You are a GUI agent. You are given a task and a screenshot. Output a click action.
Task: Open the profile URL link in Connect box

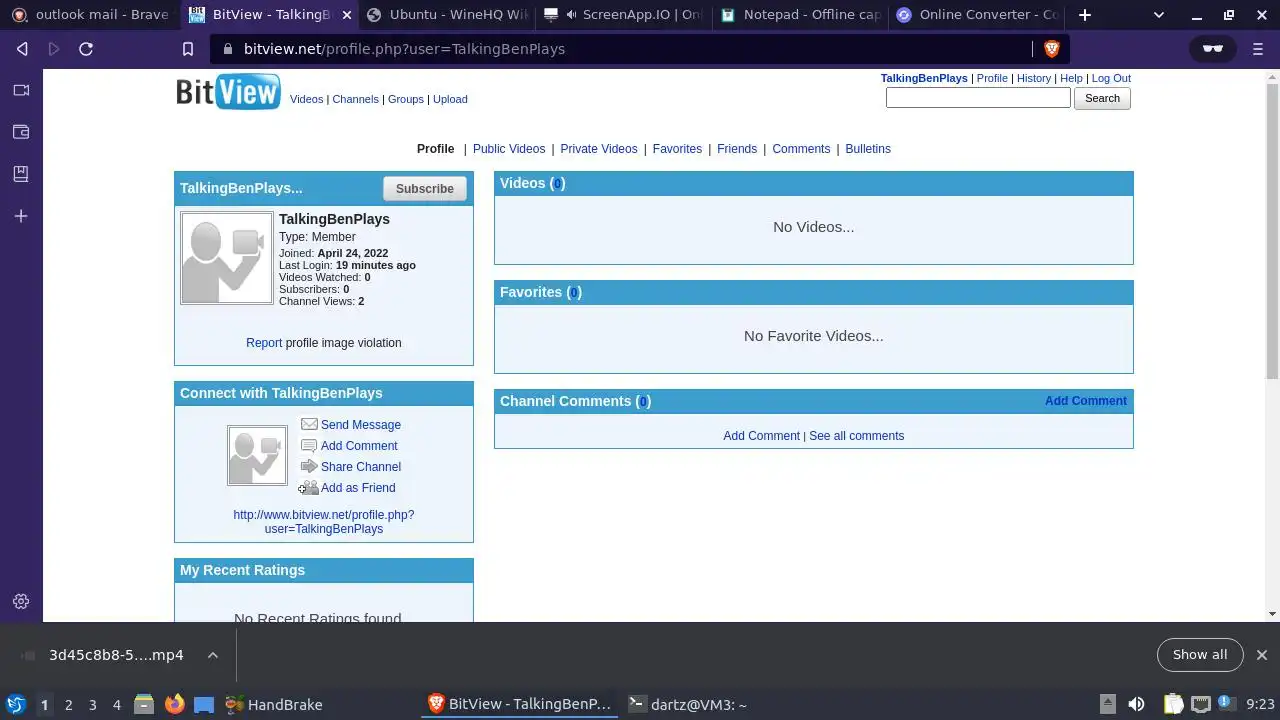324,522
